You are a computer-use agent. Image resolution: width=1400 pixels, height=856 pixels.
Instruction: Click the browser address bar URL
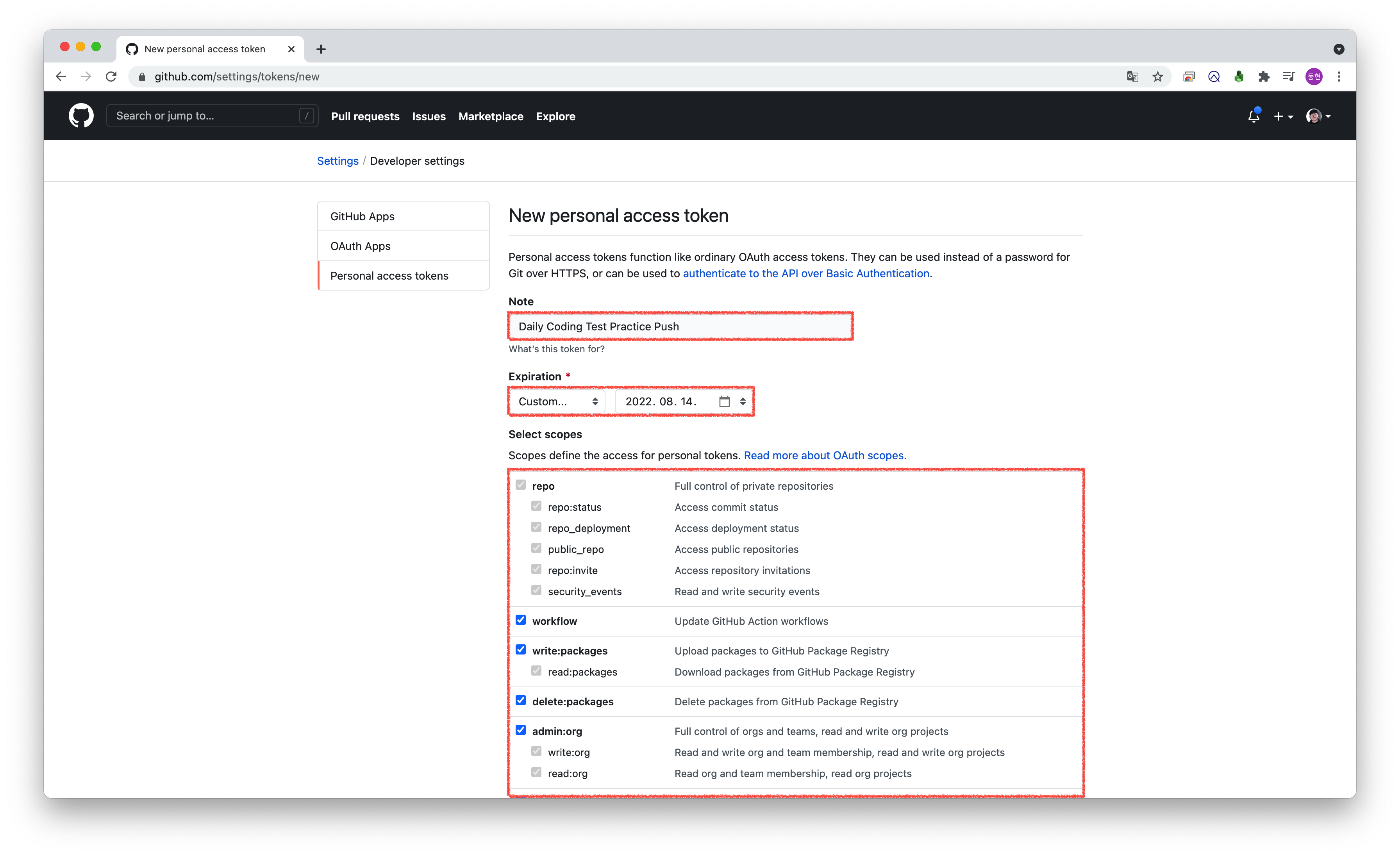pyautogui.click(x=237, y=77)
